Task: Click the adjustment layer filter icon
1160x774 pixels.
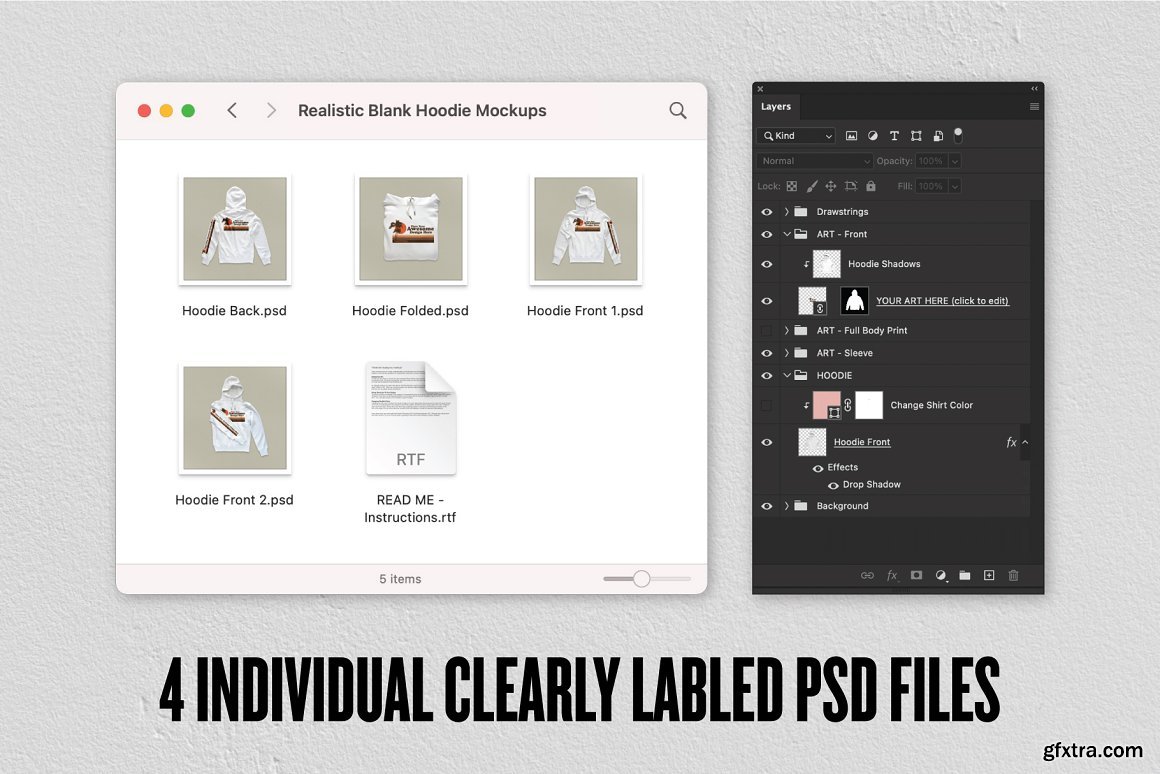Action: 873,136
